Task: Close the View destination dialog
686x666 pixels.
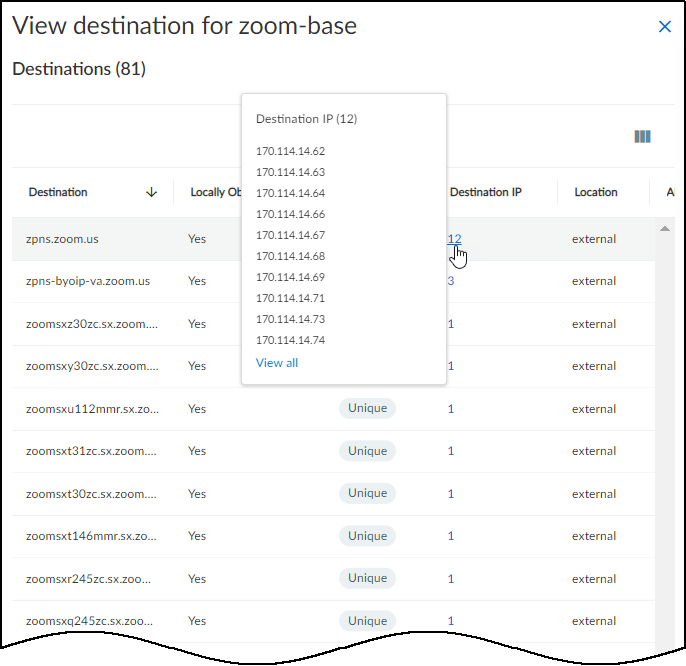Action: click(665, 27)
